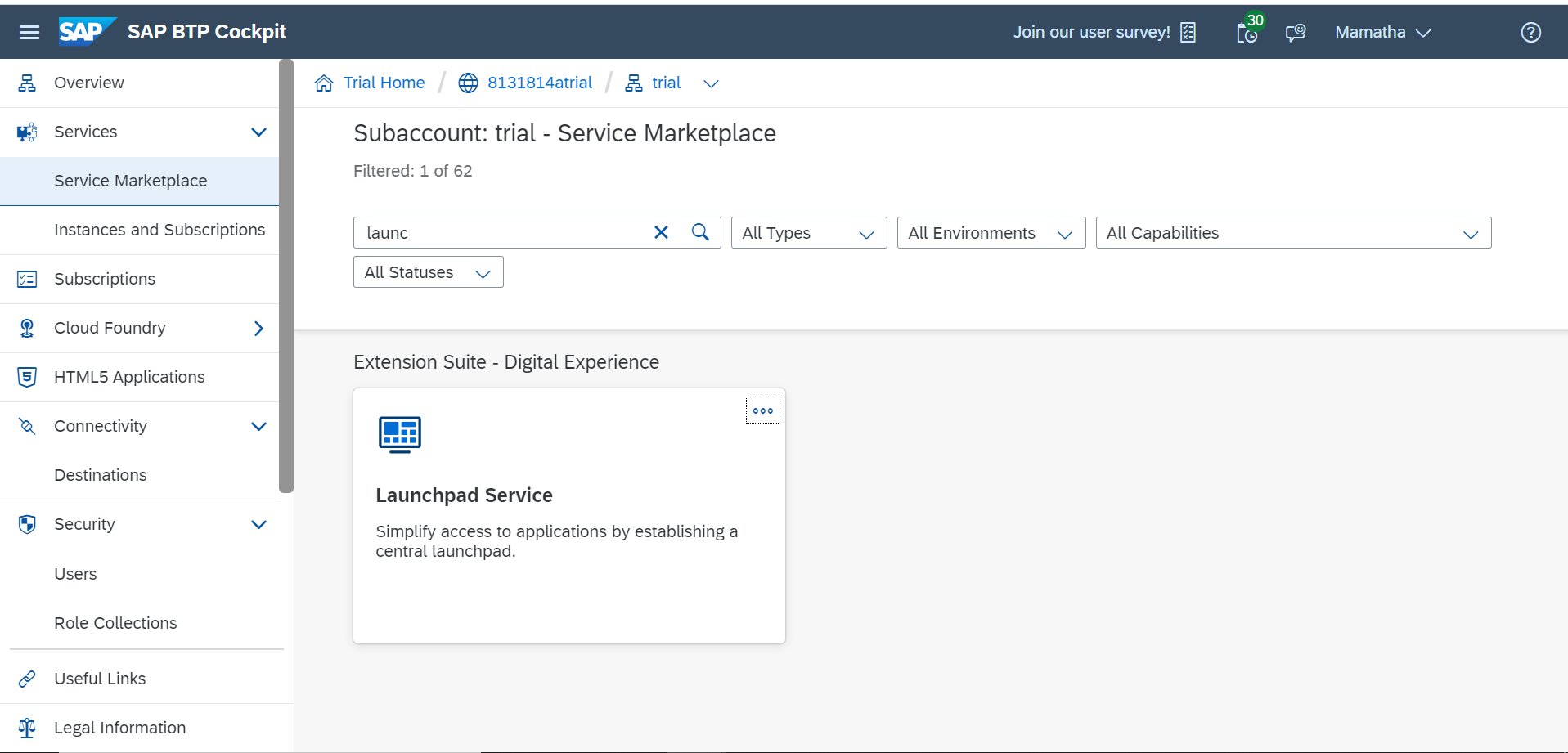
Task: Click the Cloud Foundry sidebar icon
Action: 27,328
